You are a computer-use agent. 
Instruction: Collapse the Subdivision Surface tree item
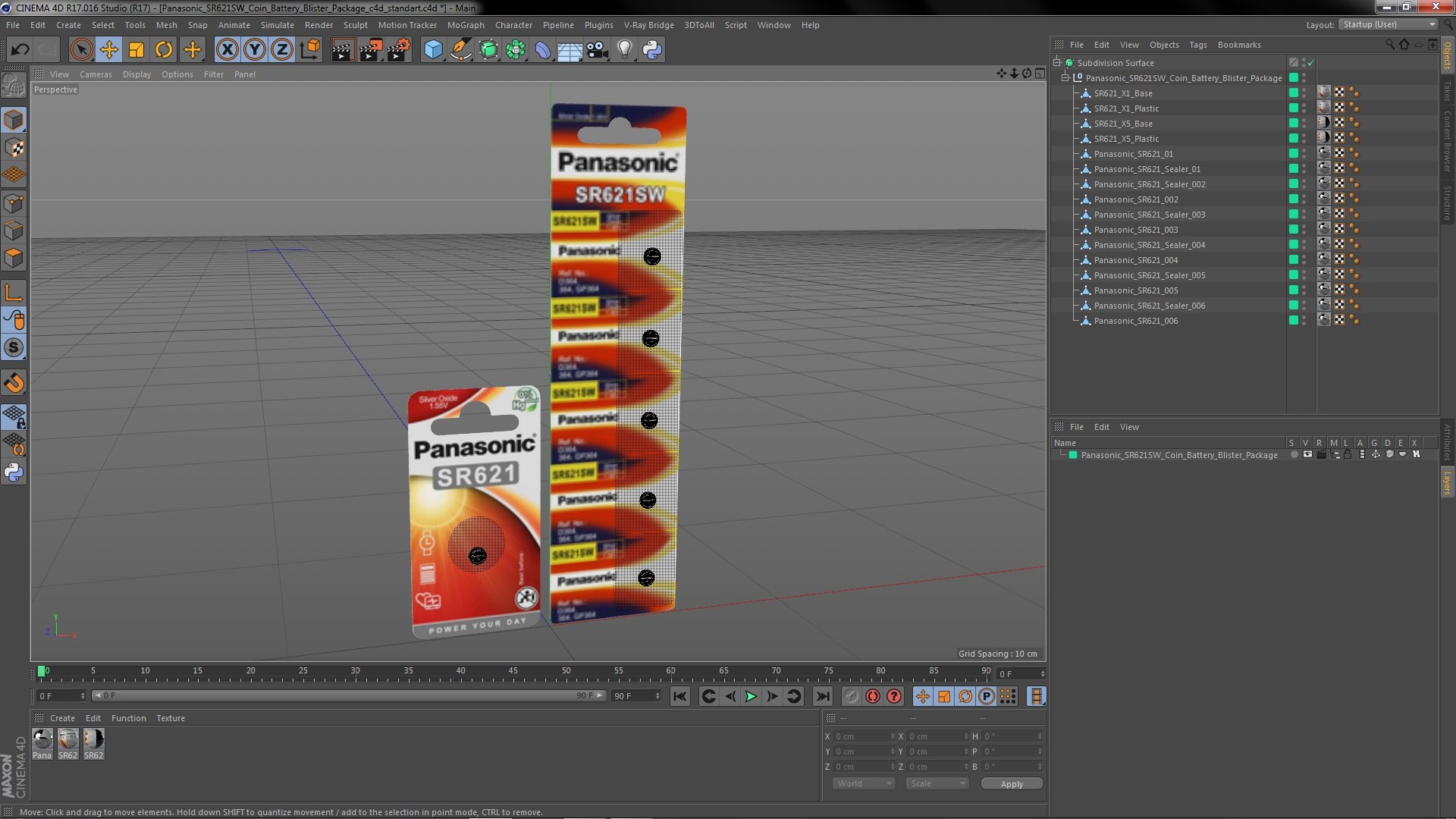coord(1056,63)
